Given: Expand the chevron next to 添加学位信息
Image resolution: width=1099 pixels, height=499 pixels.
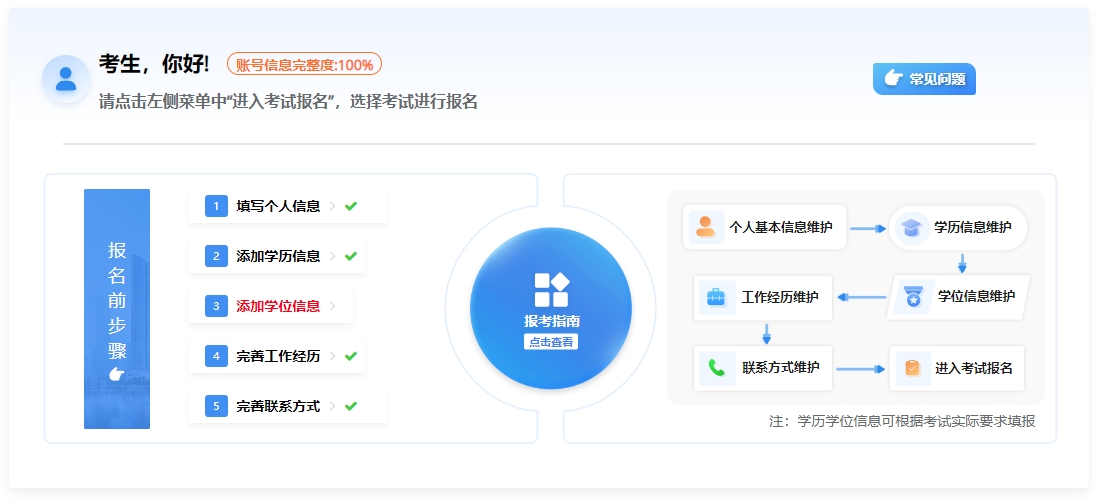Looking at the screenshot, I should tap(333, 306).
